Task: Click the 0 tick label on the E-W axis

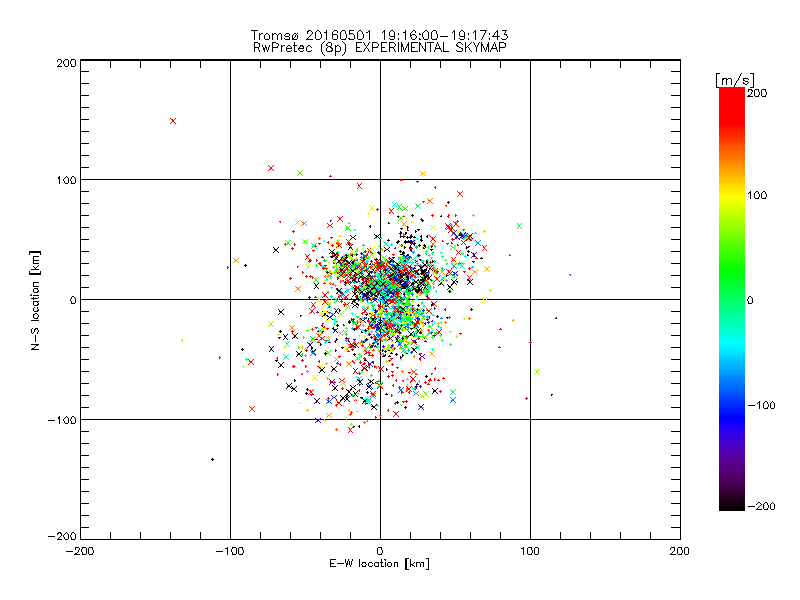Action: pyautogui.click(x=380, y=551)
